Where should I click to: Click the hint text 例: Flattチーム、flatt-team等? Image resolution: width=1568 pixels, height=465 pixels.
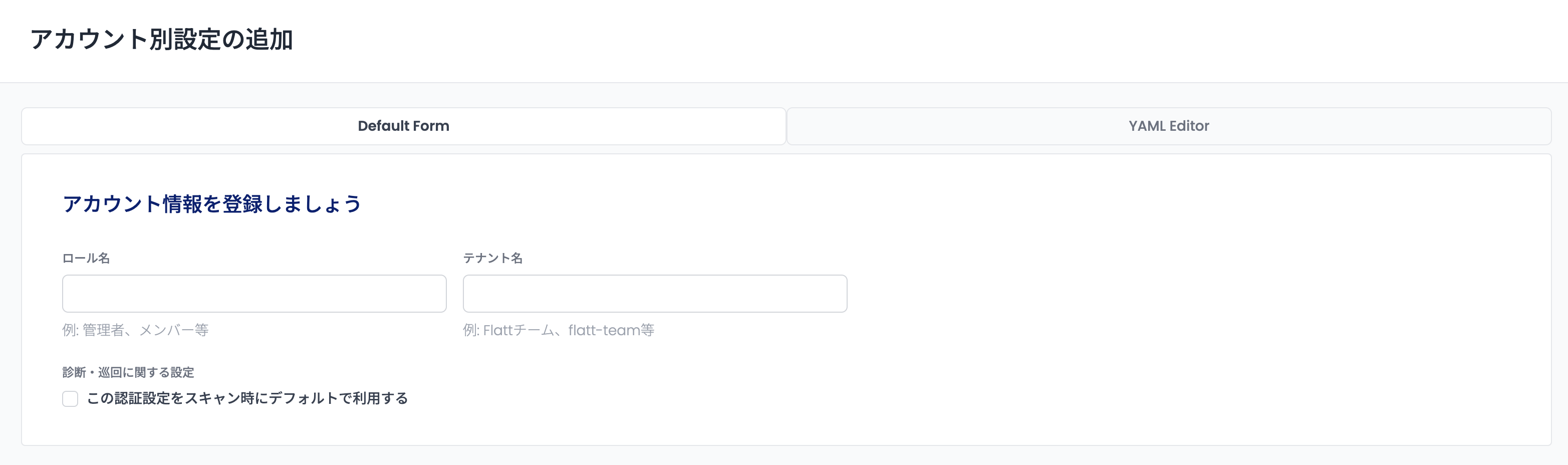(558, 330)
